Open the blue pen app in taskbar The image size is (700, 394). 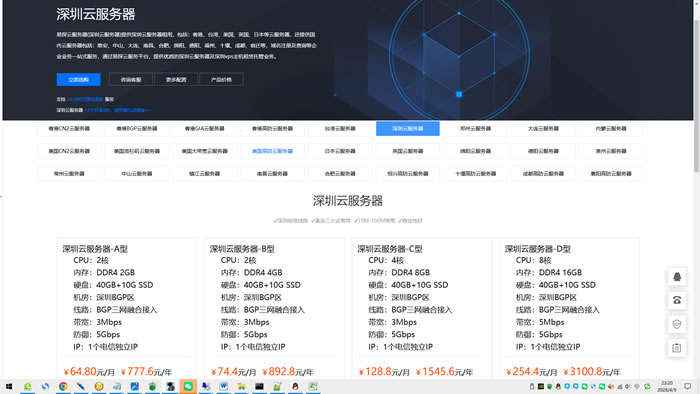tap(81, 386)
